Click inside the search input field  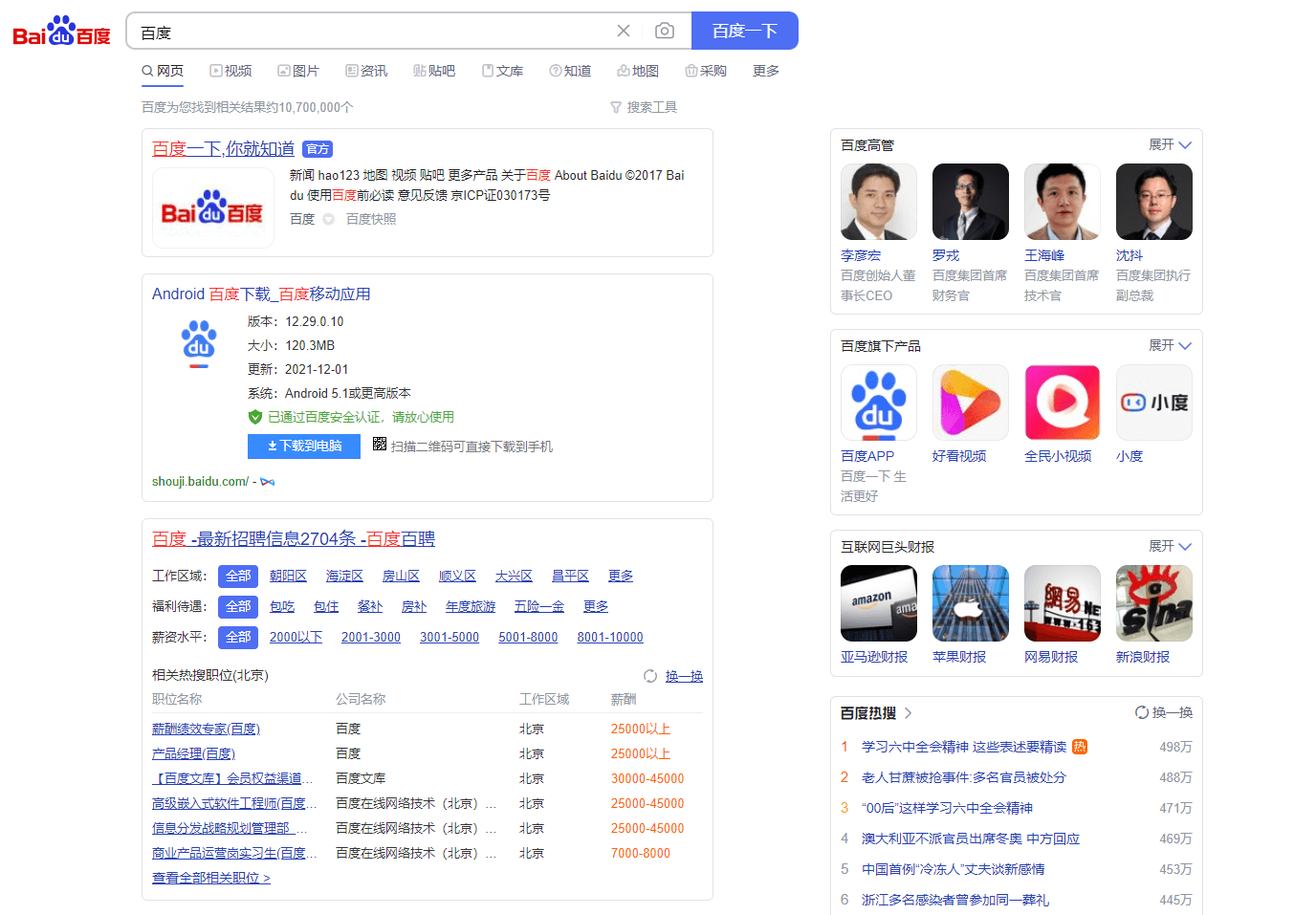(373, 32)
